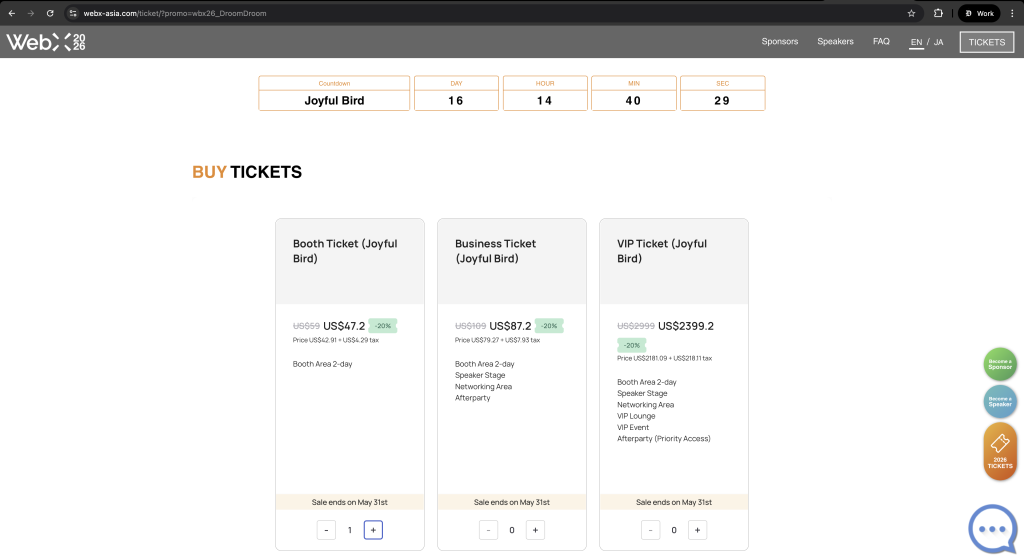
Task: Click the -20% badge on VIP Ticket
Action: pyautogui.click(x=632, y=345)
